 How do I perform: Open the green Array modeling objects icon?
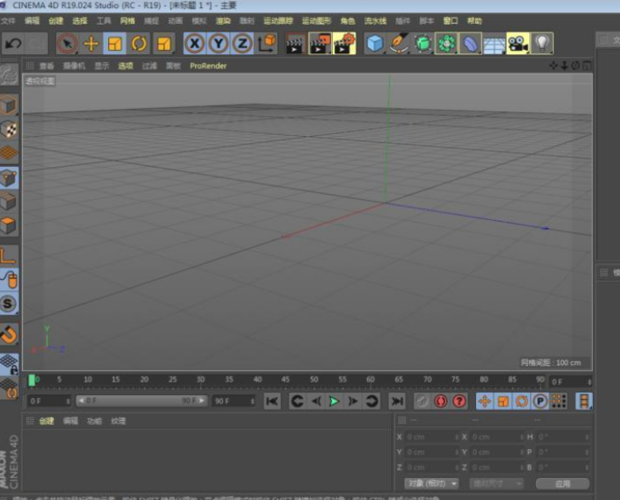446,43
